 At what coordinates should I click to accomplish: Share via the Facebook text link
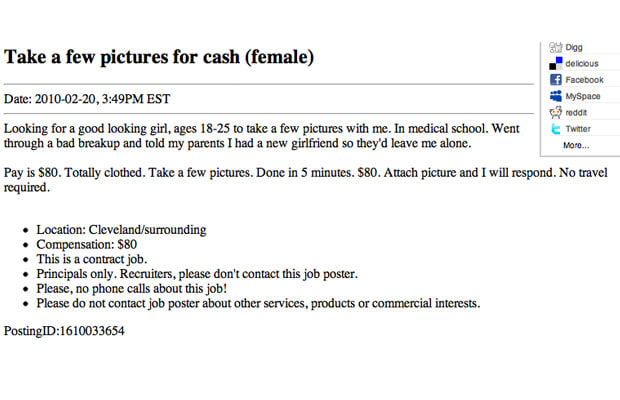click(584, 80)
